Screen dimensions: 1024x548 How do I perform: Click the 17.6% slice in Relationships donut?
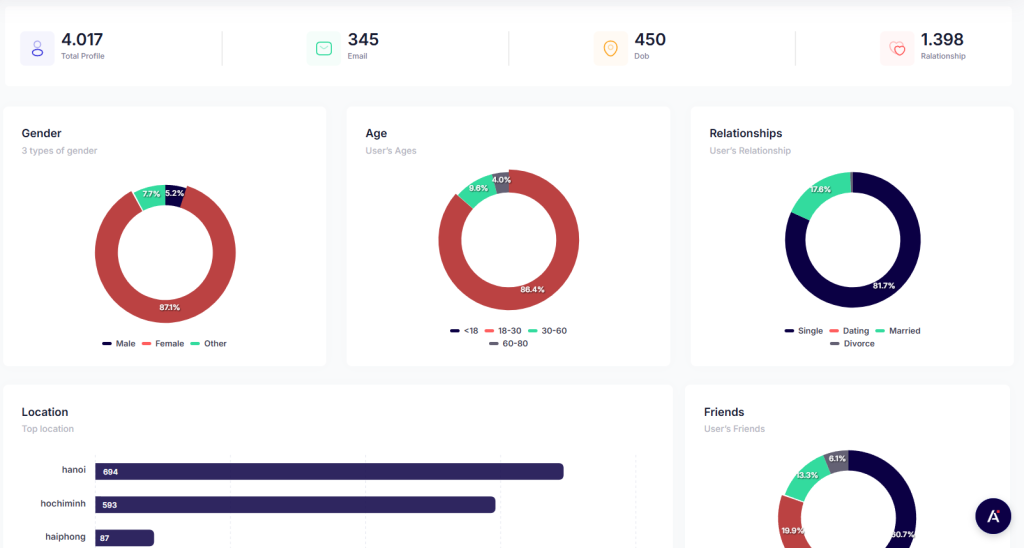820,191
